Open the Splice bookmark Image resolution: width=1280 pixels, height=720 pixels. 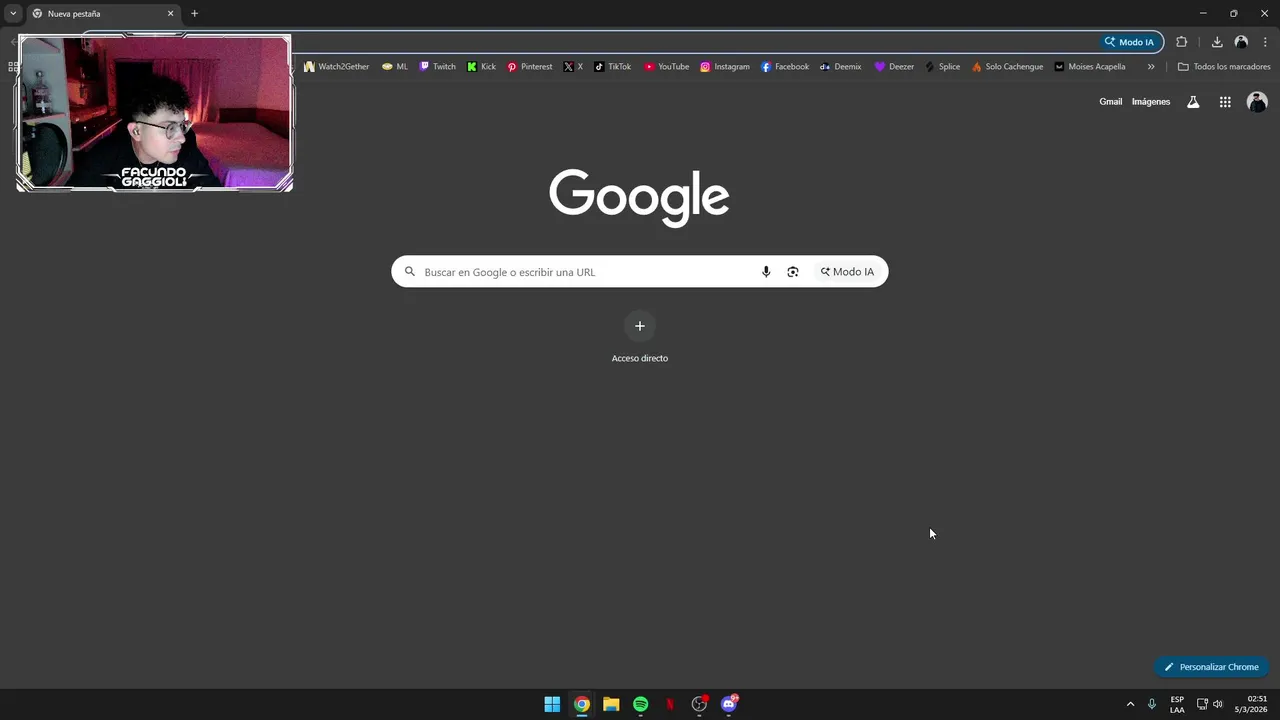pos(942,67)
